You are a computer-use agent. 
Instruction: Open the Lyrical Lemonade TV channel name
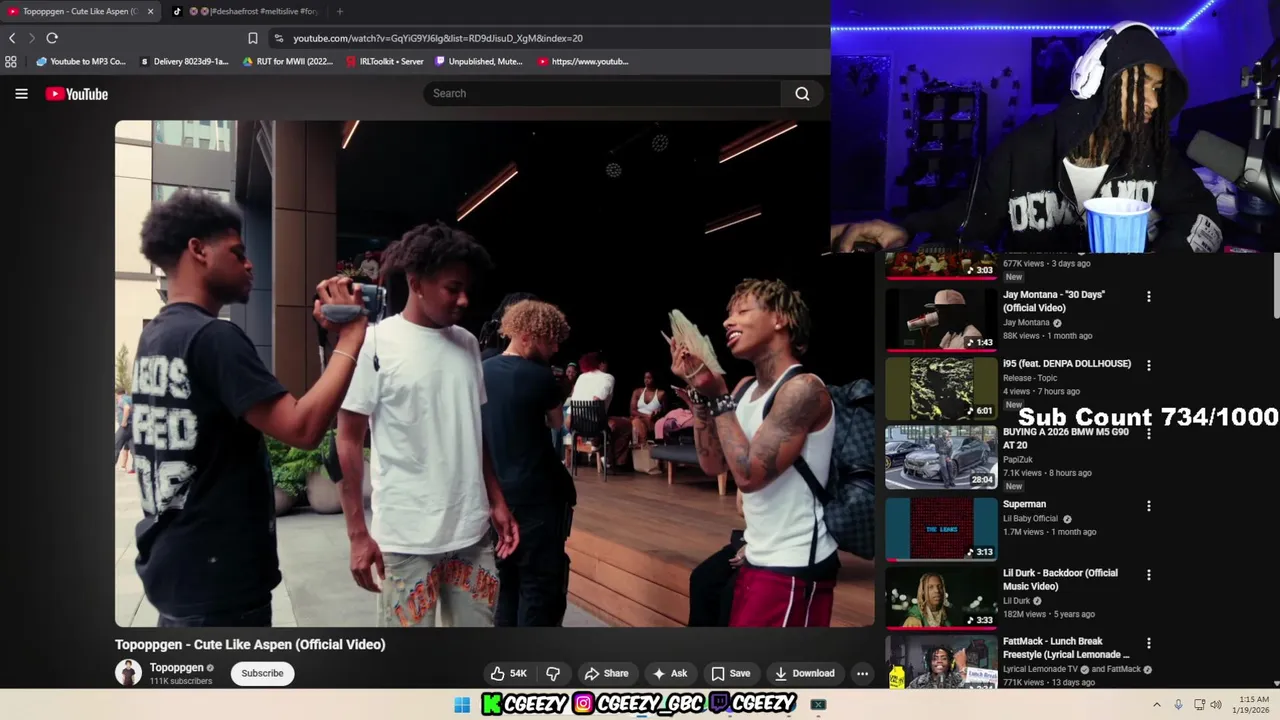click(x=1040, y=669)
